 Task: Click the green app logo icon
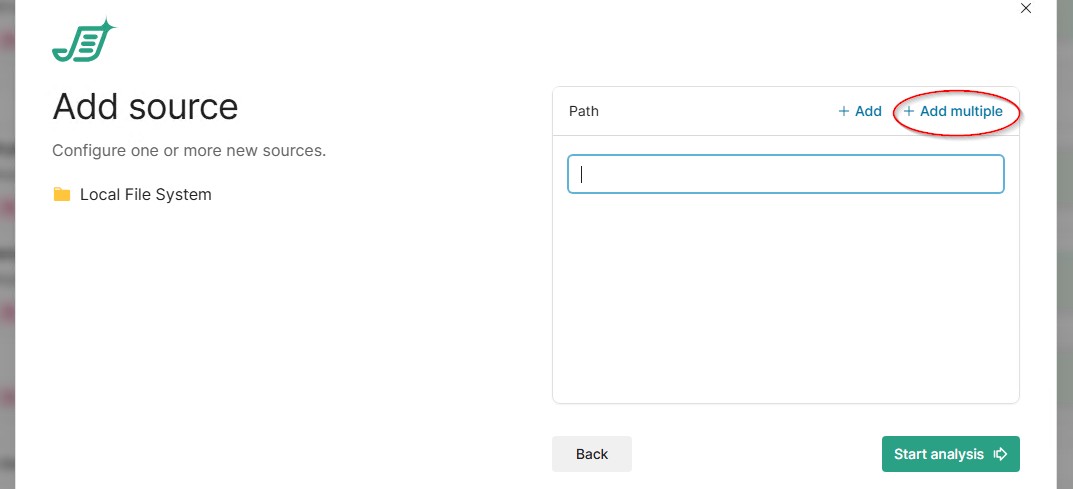pos(83,41)
